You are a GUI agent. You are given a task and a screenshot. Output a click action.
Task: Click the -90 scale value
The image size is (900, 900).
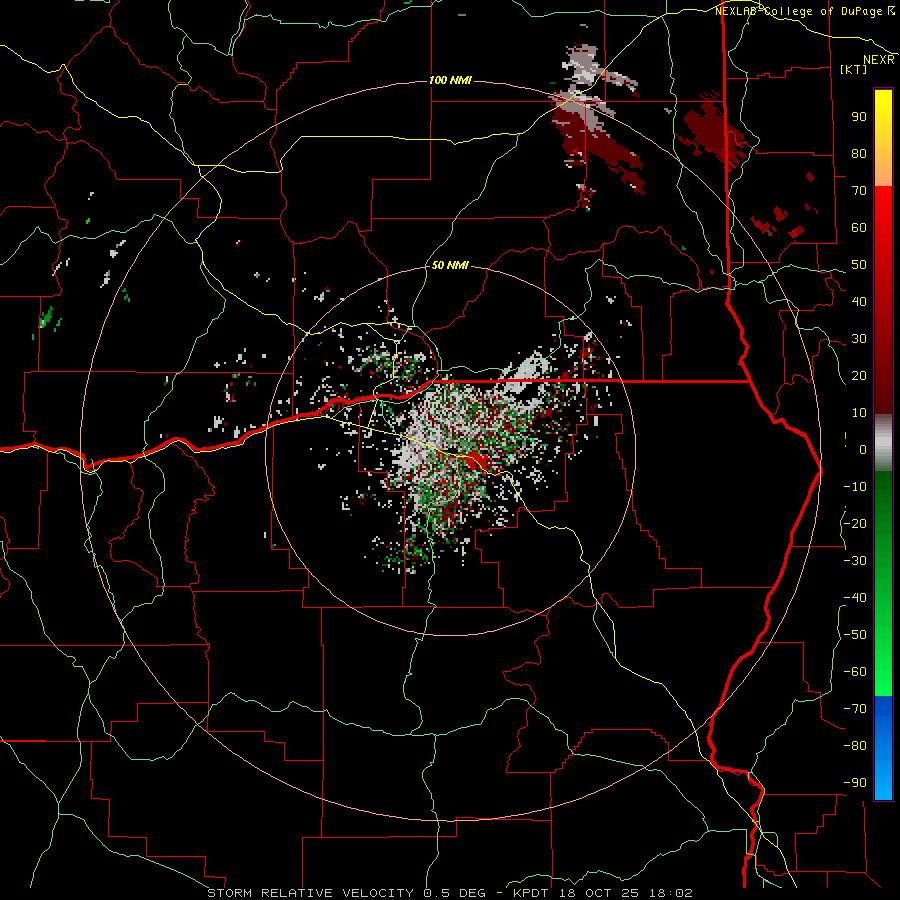[x=855, y=783]
